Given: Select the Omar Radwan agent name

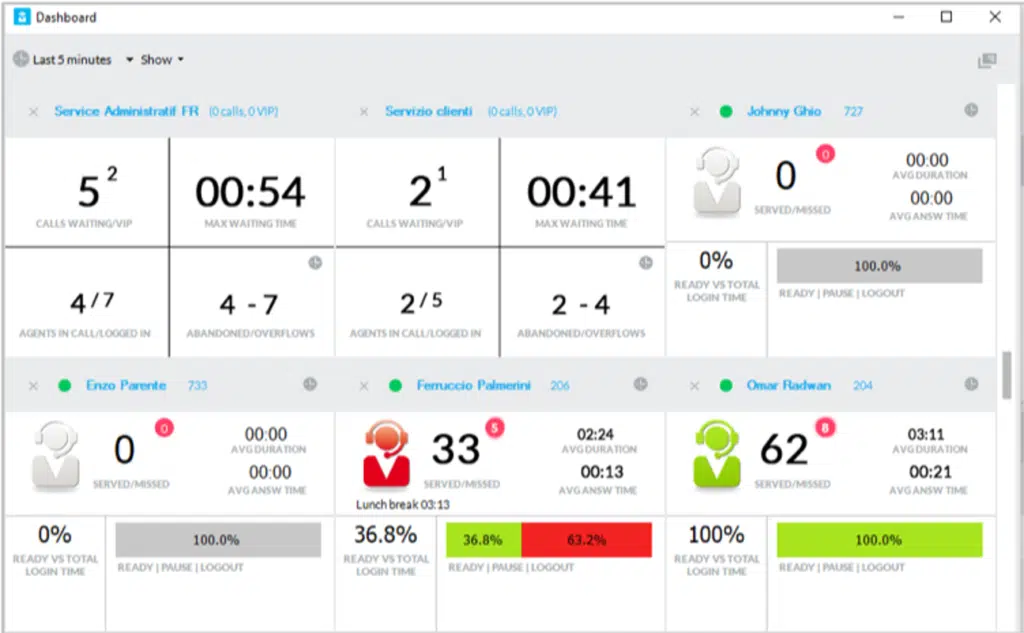Looking at the screenshot, I should click(788, 385).
